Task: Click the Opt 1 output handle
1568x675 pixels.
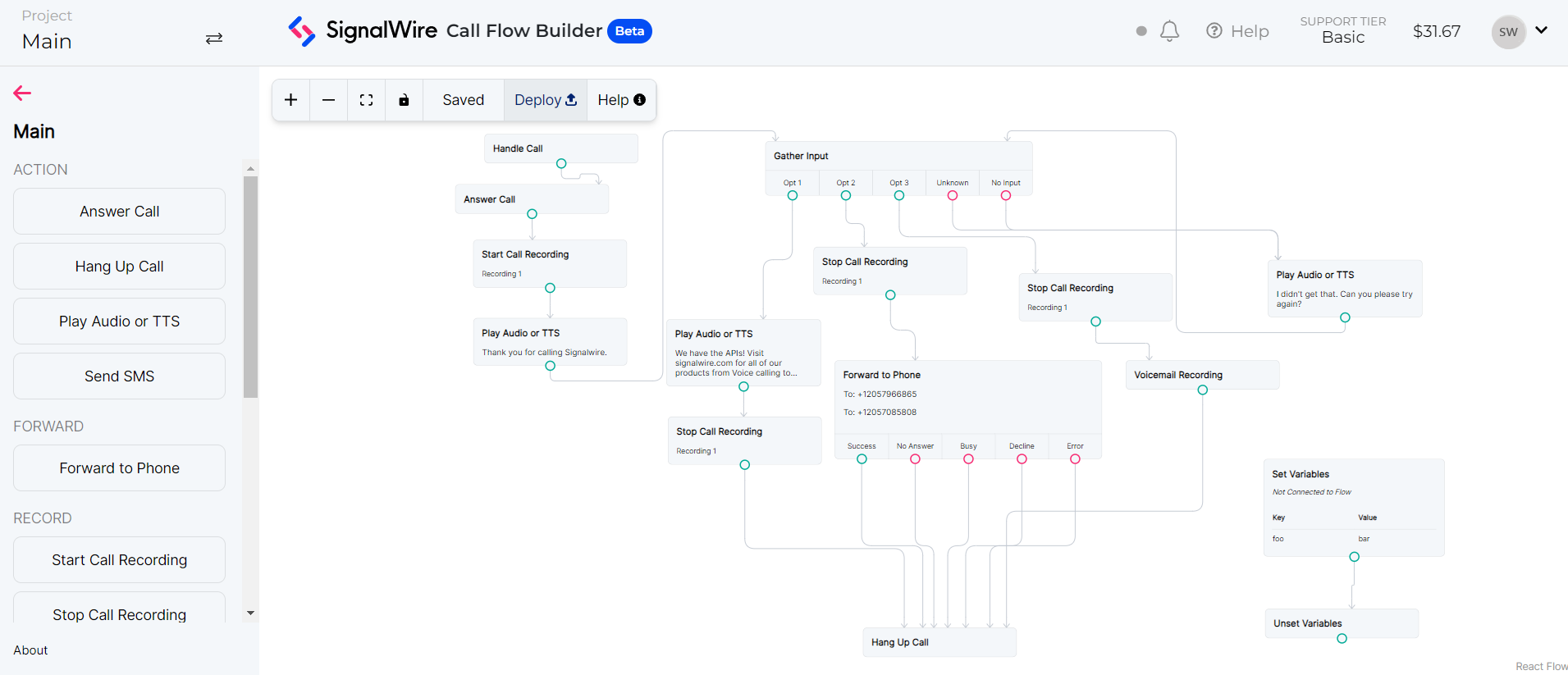Action: (793, 195)
